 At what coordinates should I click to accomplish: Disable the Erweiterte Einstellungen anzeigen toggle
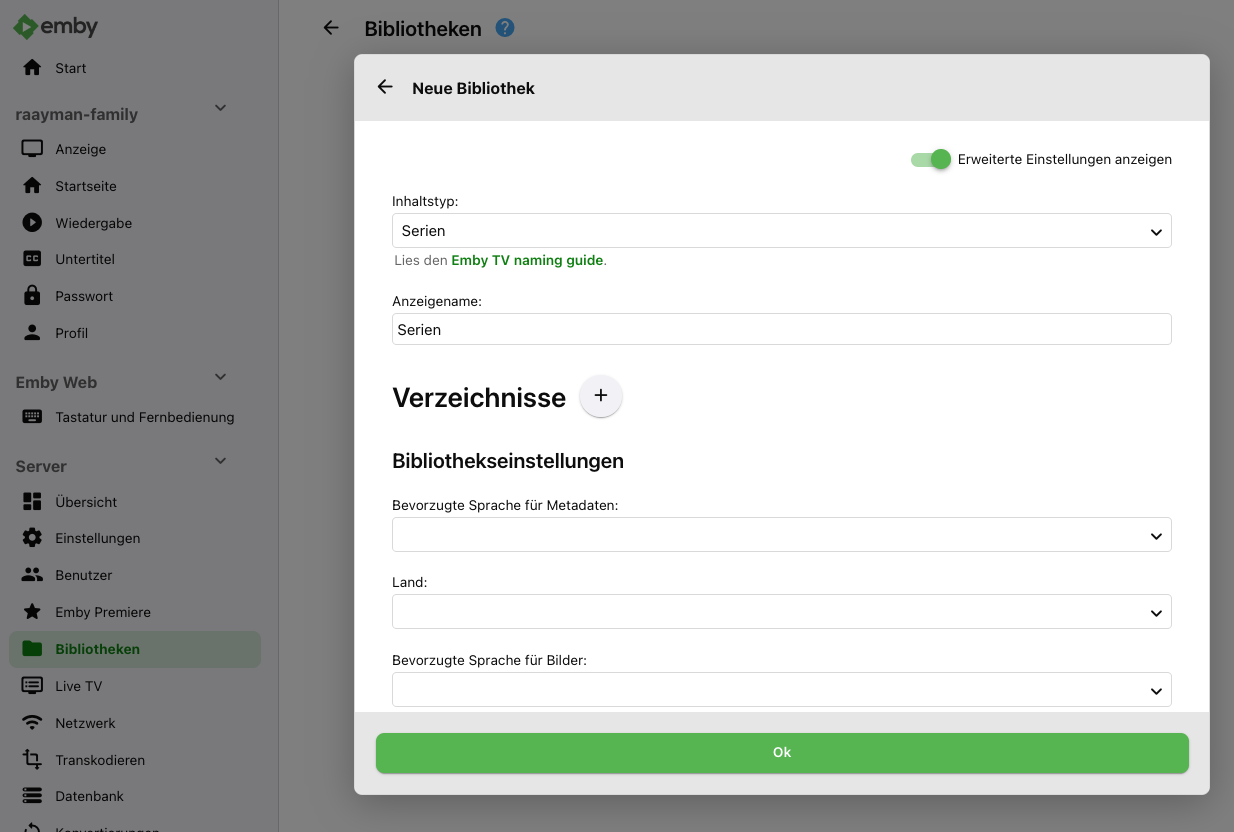point(931,159)
